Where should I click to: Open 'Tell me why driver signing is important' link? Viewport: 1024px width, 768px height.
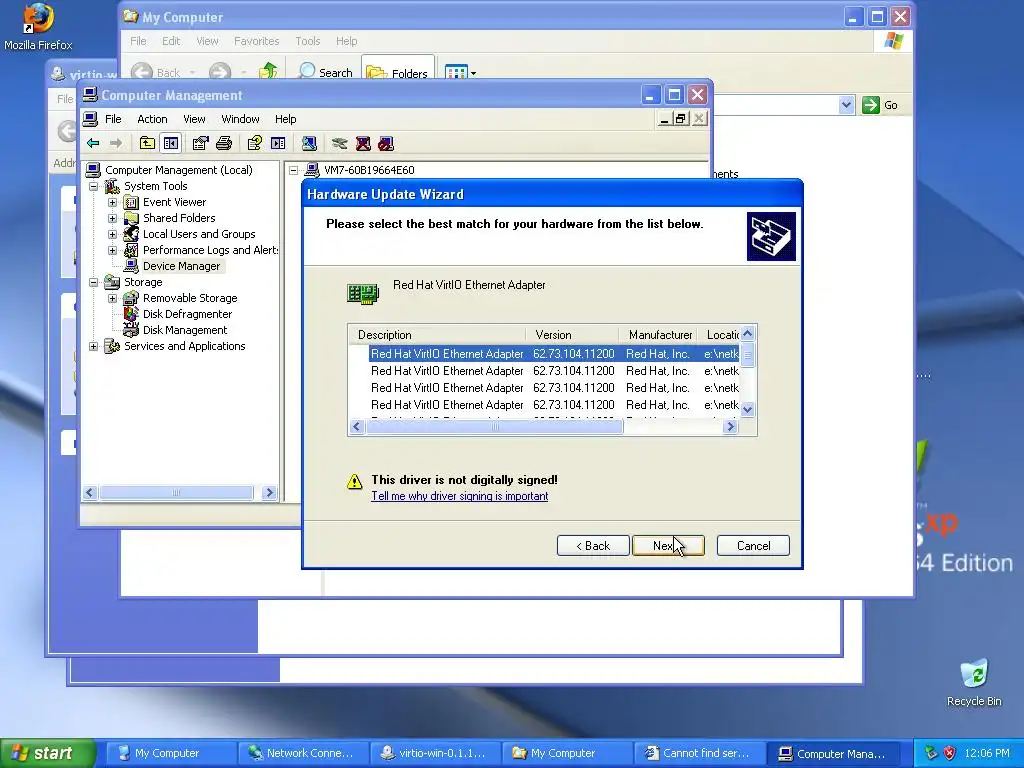460,496
